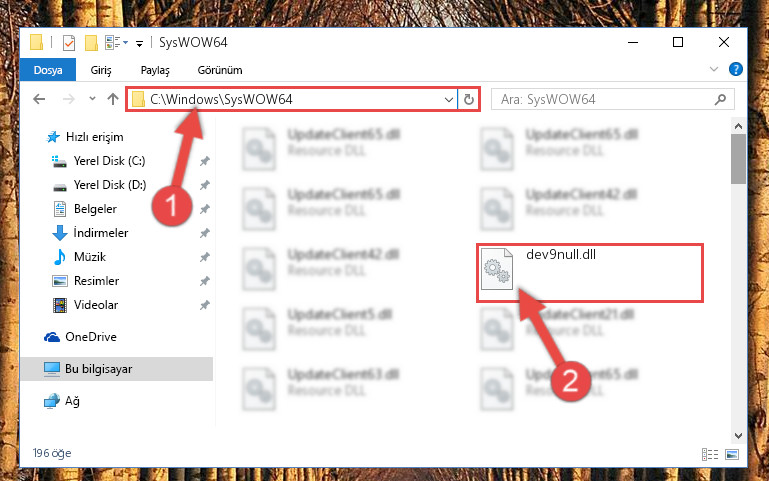Select the dev9null.dll file
This screenshot has height=481, width=769.
click(x=590, y=273)
